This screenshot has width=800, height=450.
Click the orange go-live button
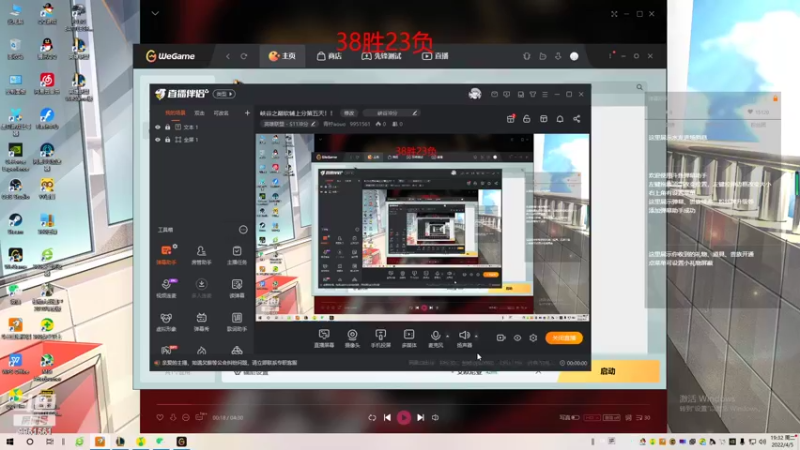coord(564,338)
